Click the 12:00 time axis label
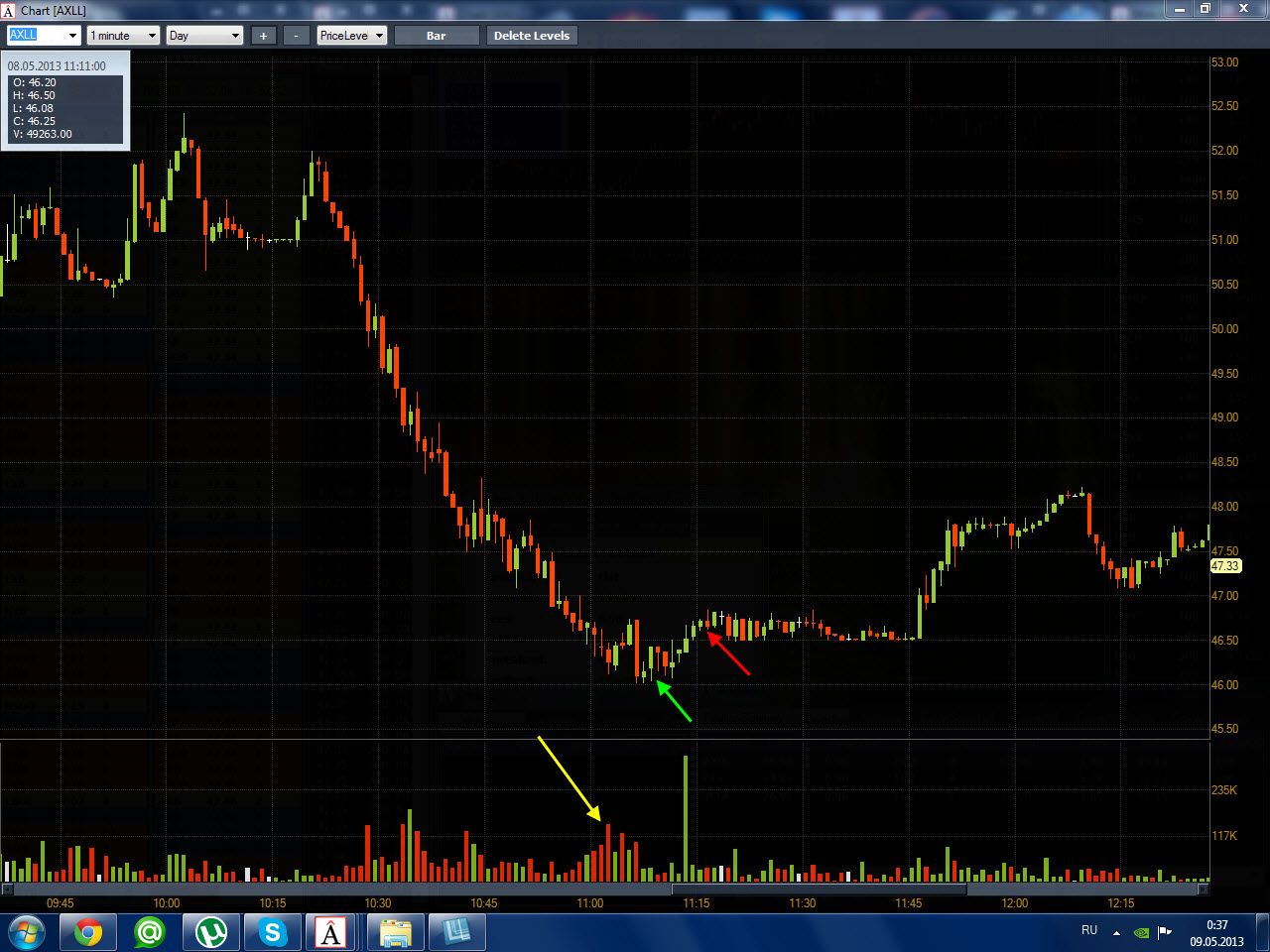The height and width of the screenshot is (952, 1270). [x=1015, y=903]
